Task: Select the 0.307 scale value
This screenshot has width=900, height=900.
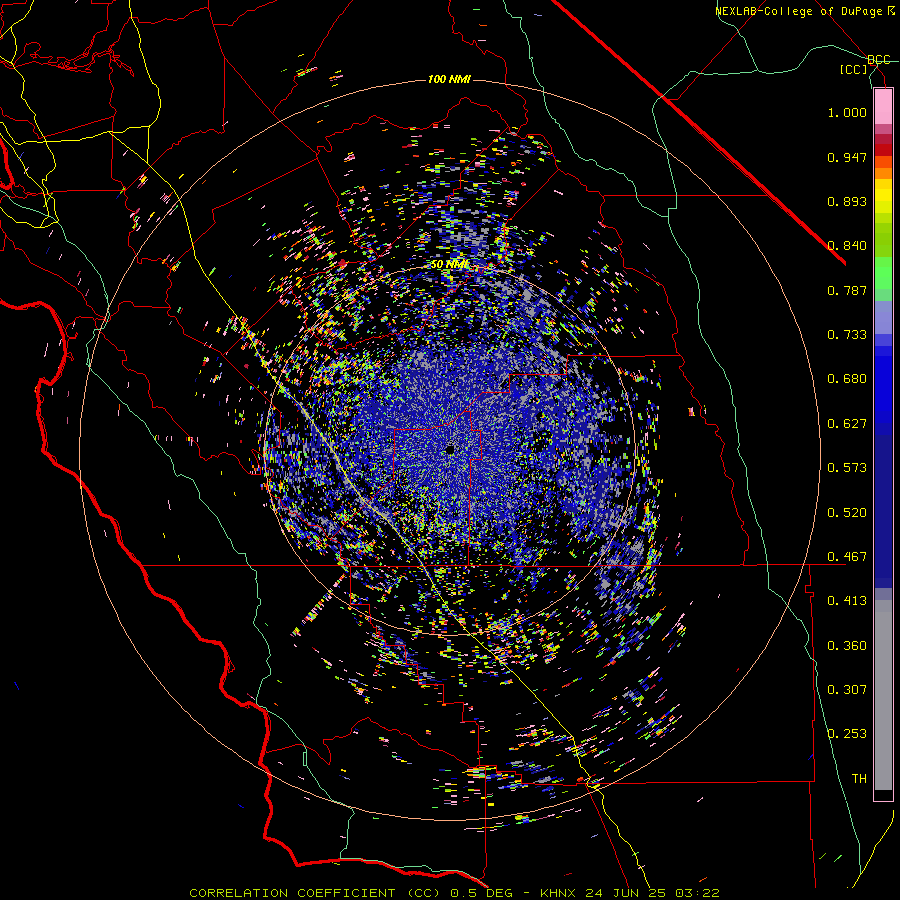Action: coord(847,690)
